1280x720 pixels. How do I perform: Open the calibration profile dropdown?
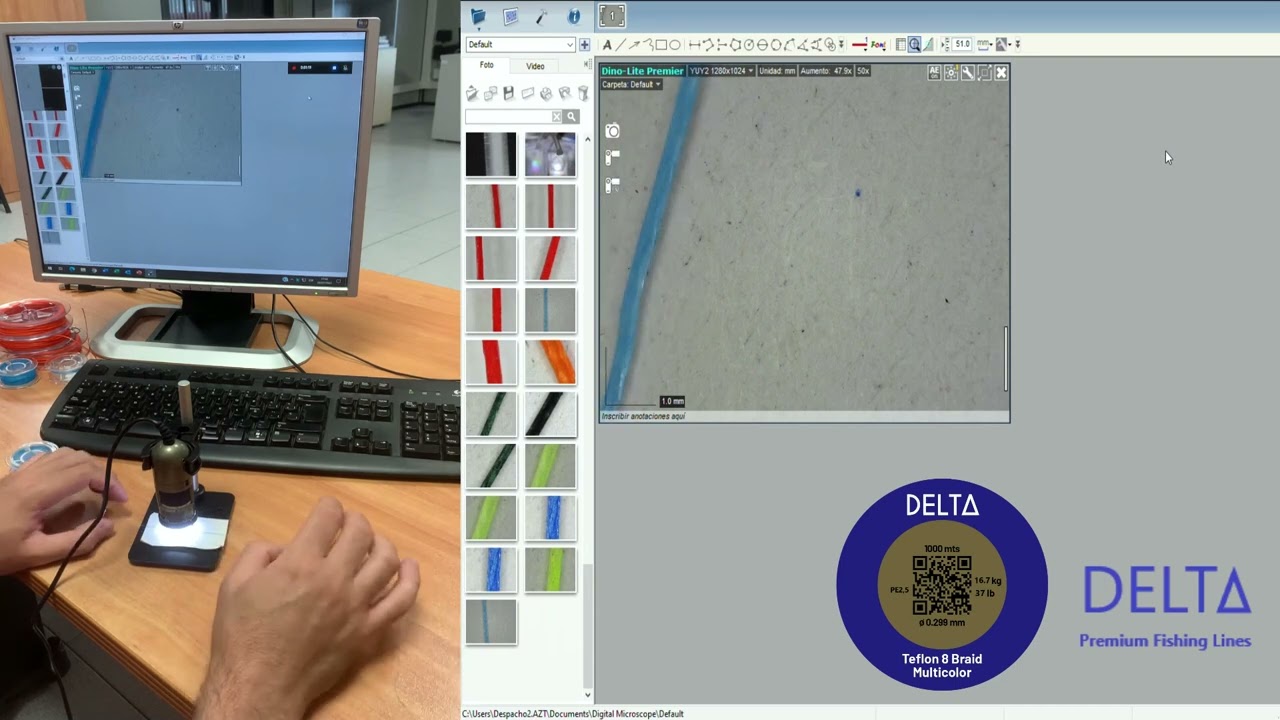(x=1003, y=44)
